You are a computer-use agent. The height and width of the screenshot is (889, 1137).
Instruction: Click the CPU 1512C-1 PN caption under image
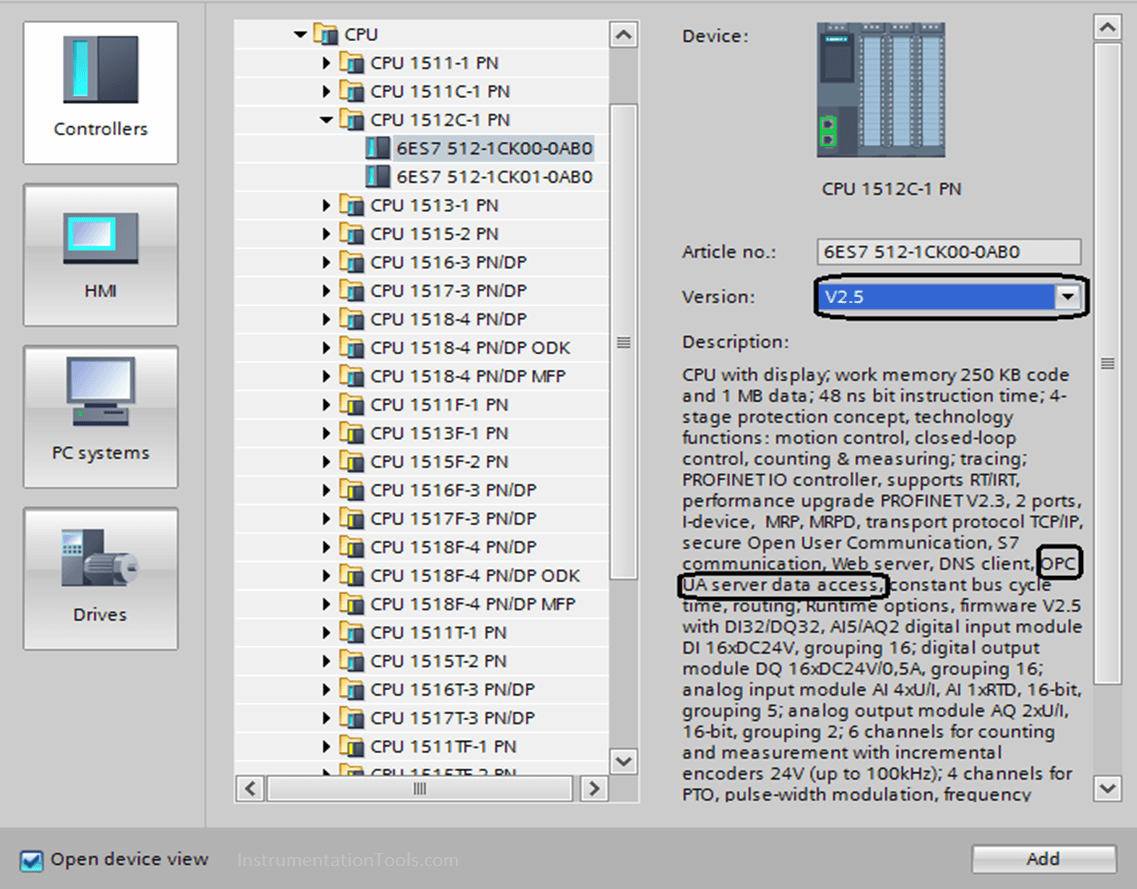click(x=891, y=189)
